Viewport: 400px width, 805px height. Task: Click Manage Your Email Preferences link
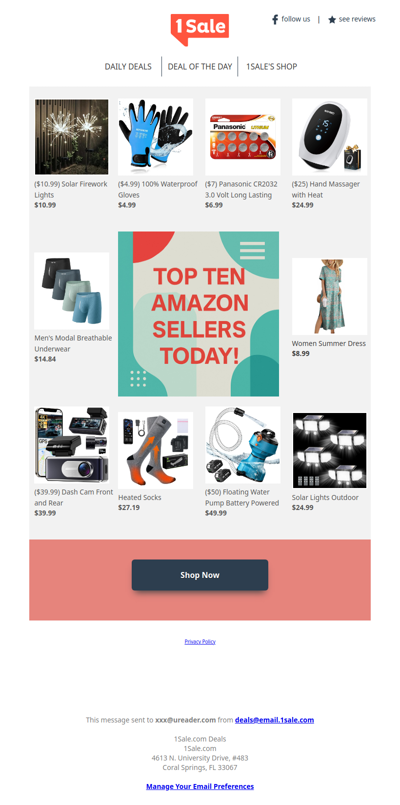pos(200,786)
